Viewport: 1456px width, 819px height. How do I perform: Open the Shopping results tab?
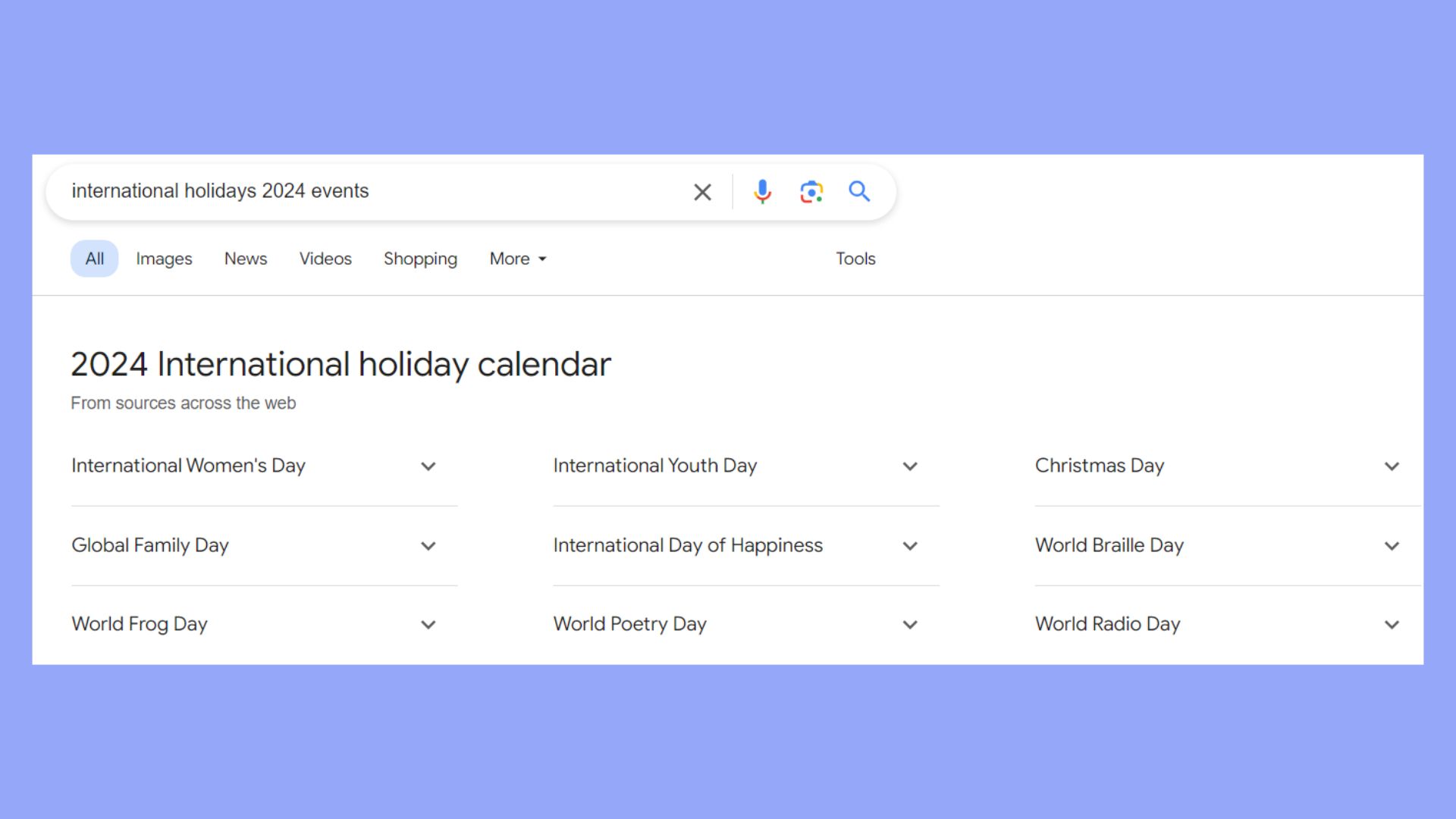pyautogui.click(x=420, y=259)
